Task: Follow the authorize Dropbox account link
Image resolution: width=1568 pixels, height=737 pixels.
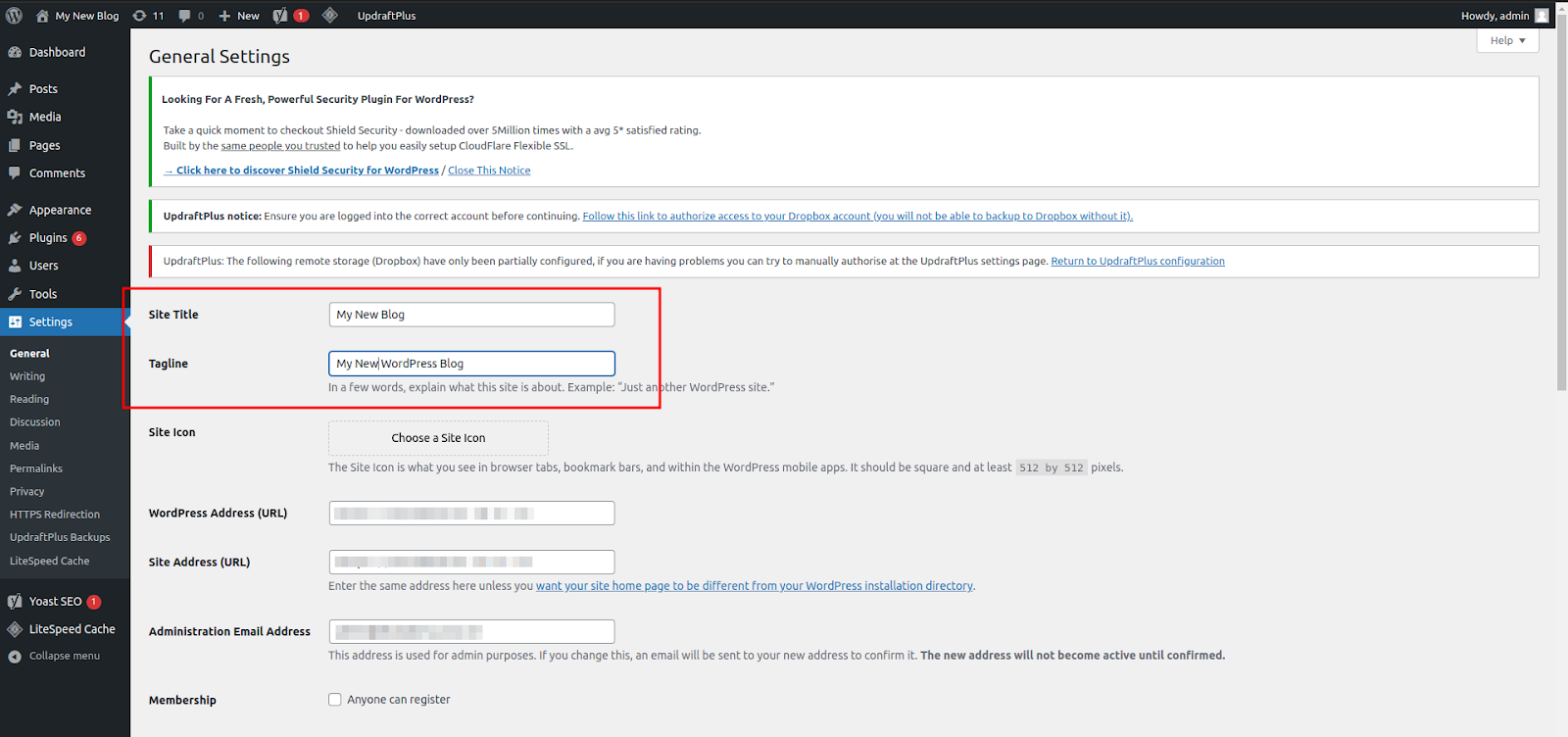Action: click(x=857, y=217)
